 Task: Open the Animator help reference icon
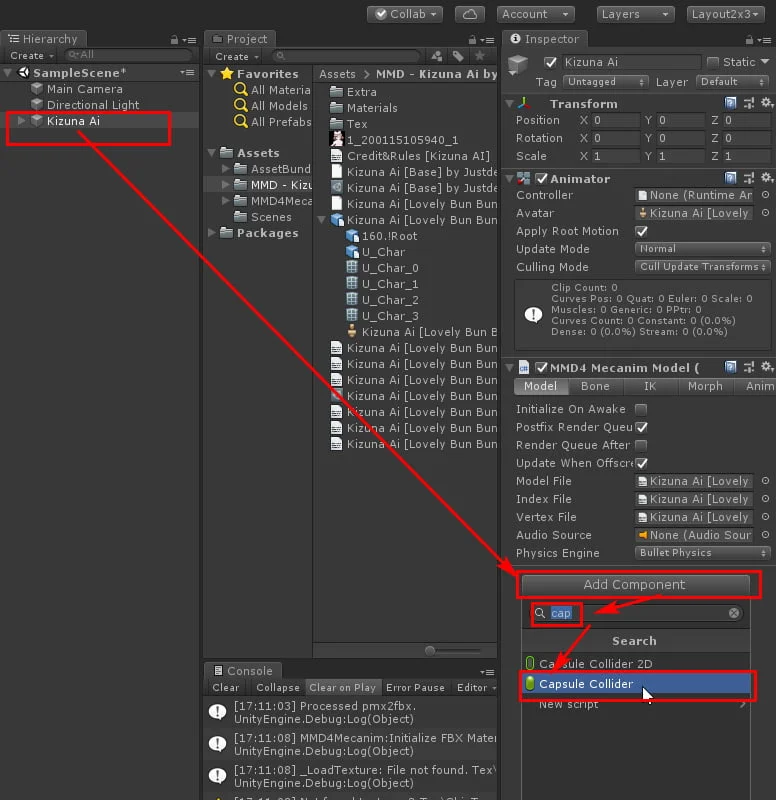[731, 178]
